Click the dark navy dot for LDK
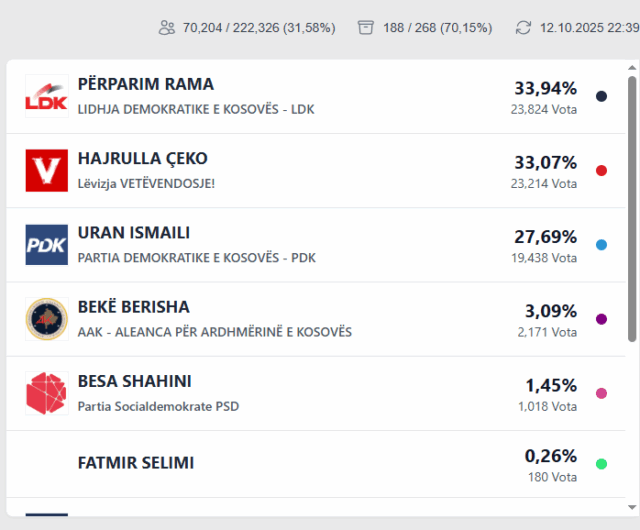 point(601,97)
